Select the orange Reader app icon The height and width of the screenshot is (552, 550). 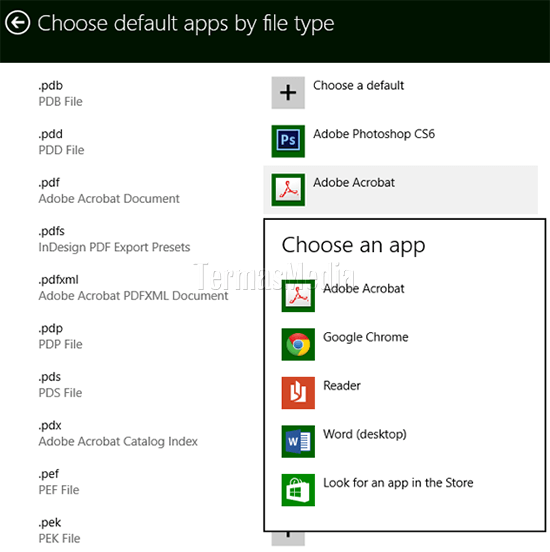click(298, 393)
